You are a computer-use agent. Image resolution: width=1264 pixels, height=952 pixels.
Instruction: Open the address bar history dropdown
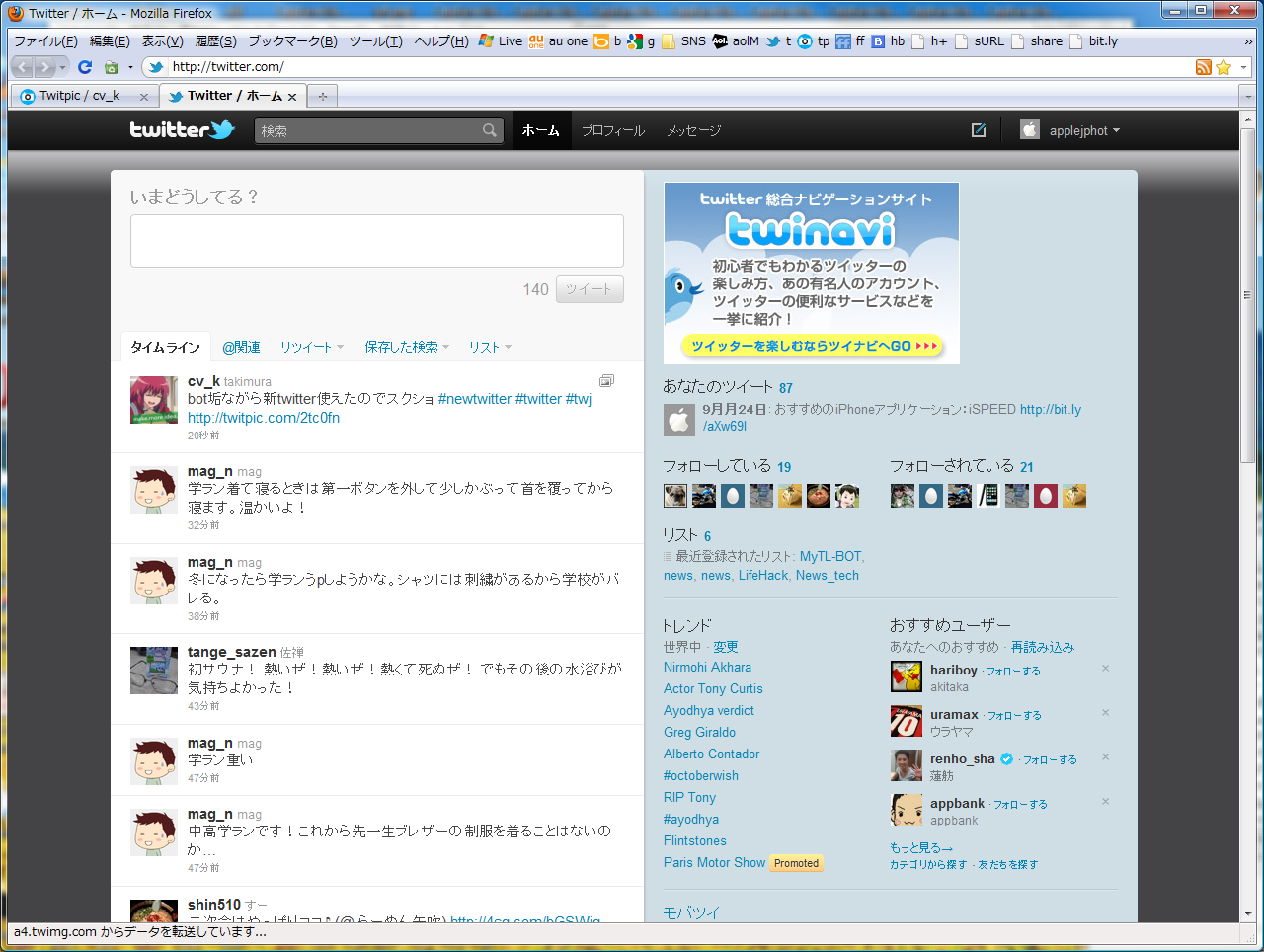pyautogui.click(x=1243, y=67)
